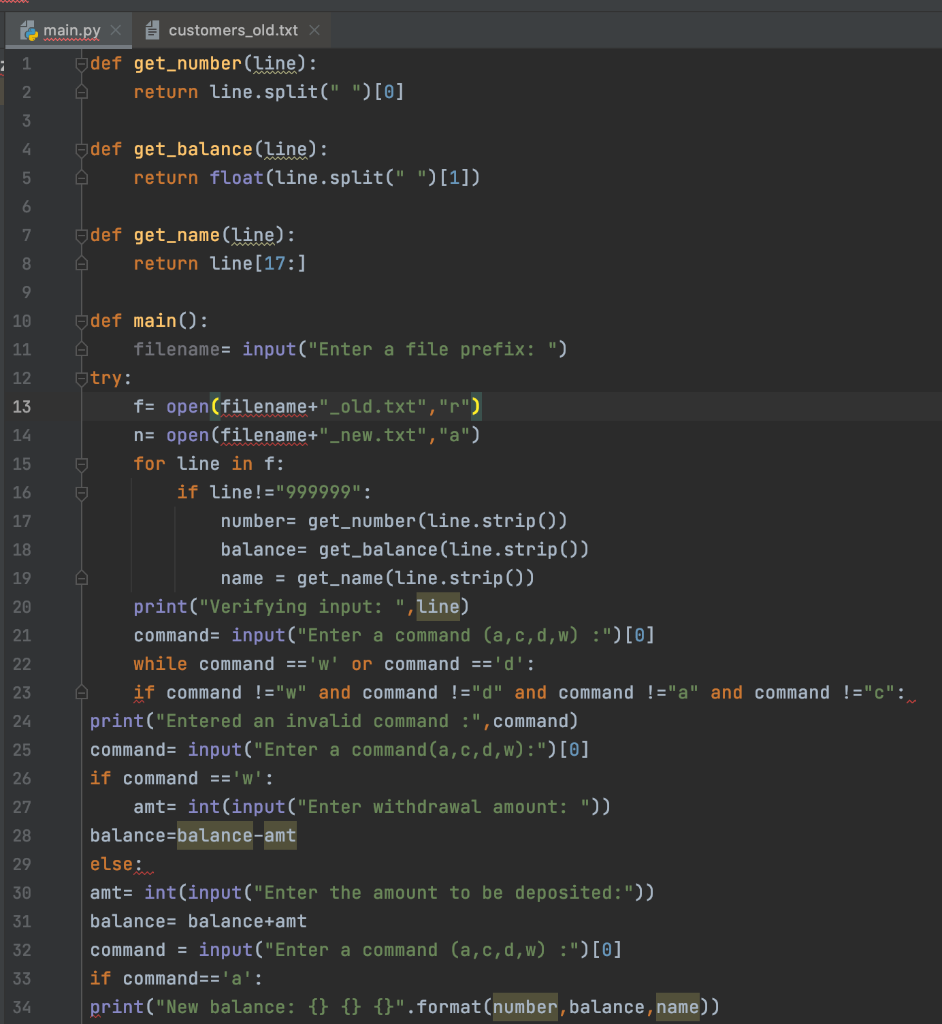Collapse the main function fold marker

point(82,321)
